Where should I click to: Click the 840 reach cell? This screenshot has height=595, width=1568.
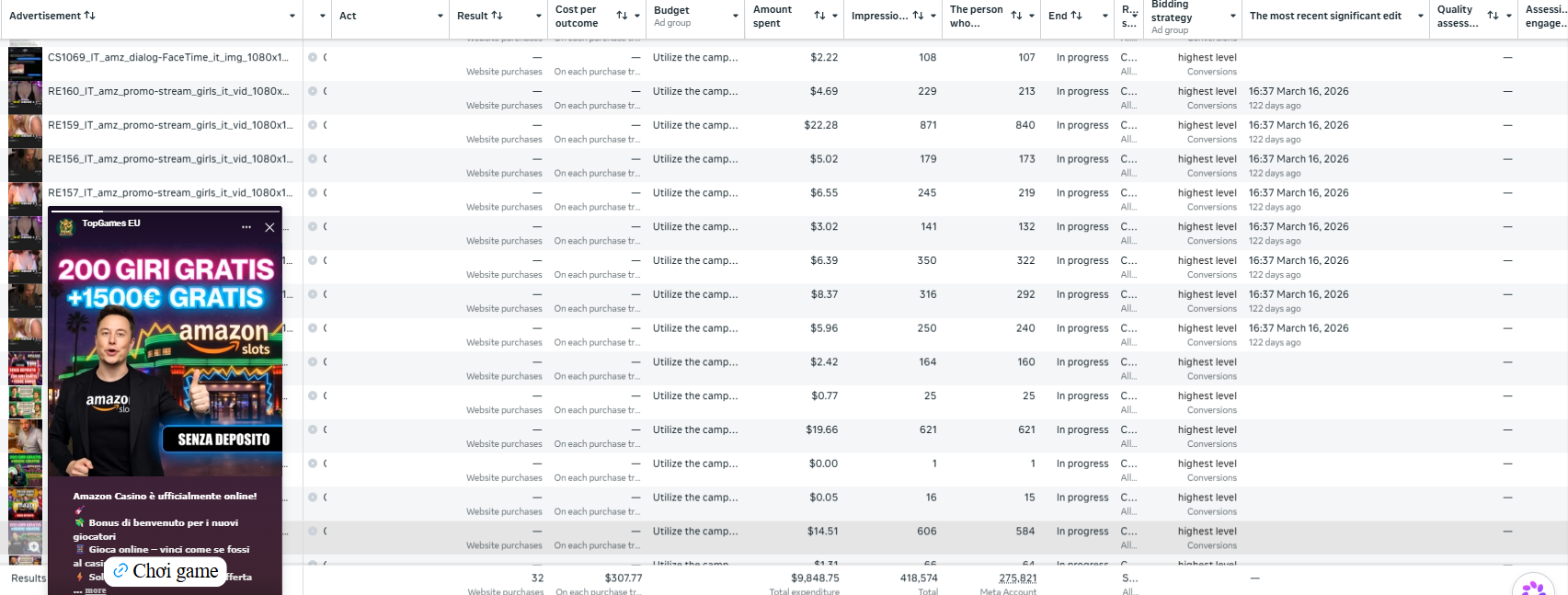click(x=1025, y=125)
